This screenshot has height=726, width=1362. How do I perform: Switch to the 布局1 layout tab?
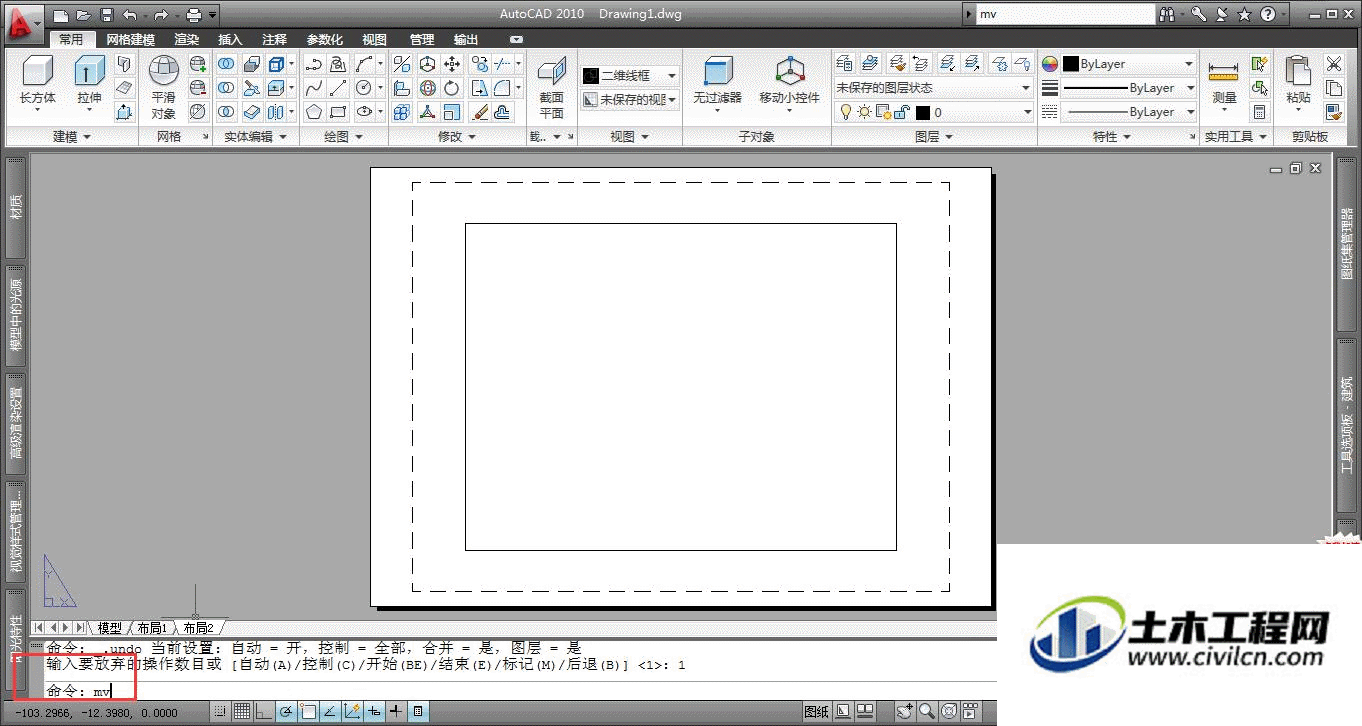coord(152,628)
